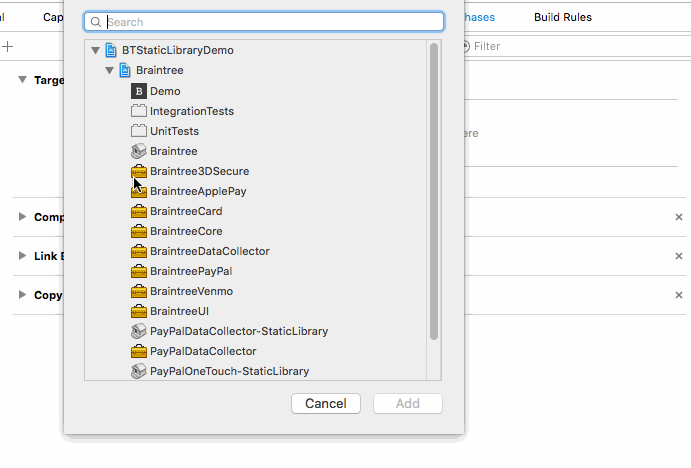691x468 pixels.
Task: Click the BraintreePayPal framework toolbox icon
Action: tap(139, 271)
